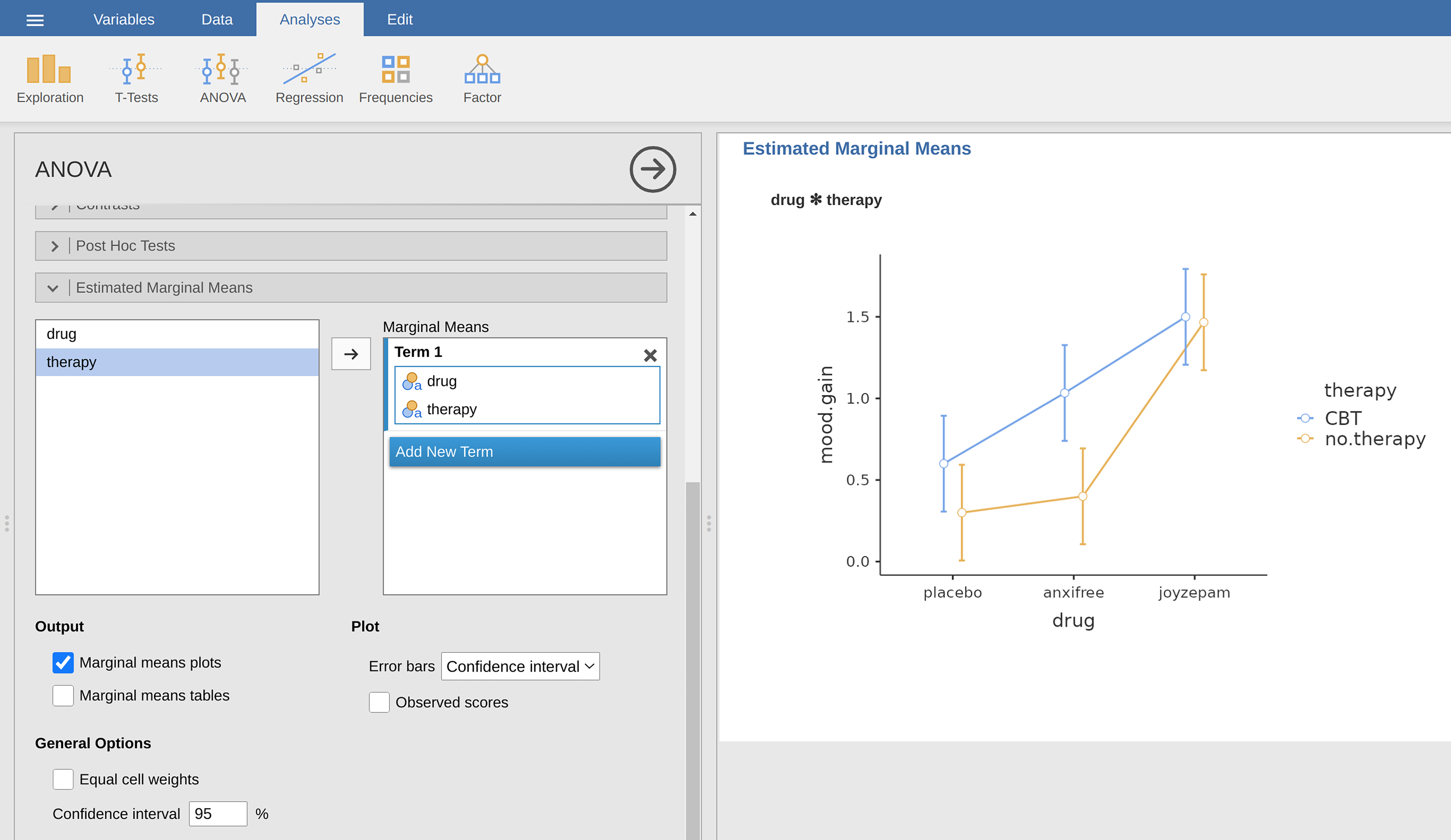Click the Estimated Marginal Means results heading
This screenshot has width=1451, height=840.
(x=856, y=148)
